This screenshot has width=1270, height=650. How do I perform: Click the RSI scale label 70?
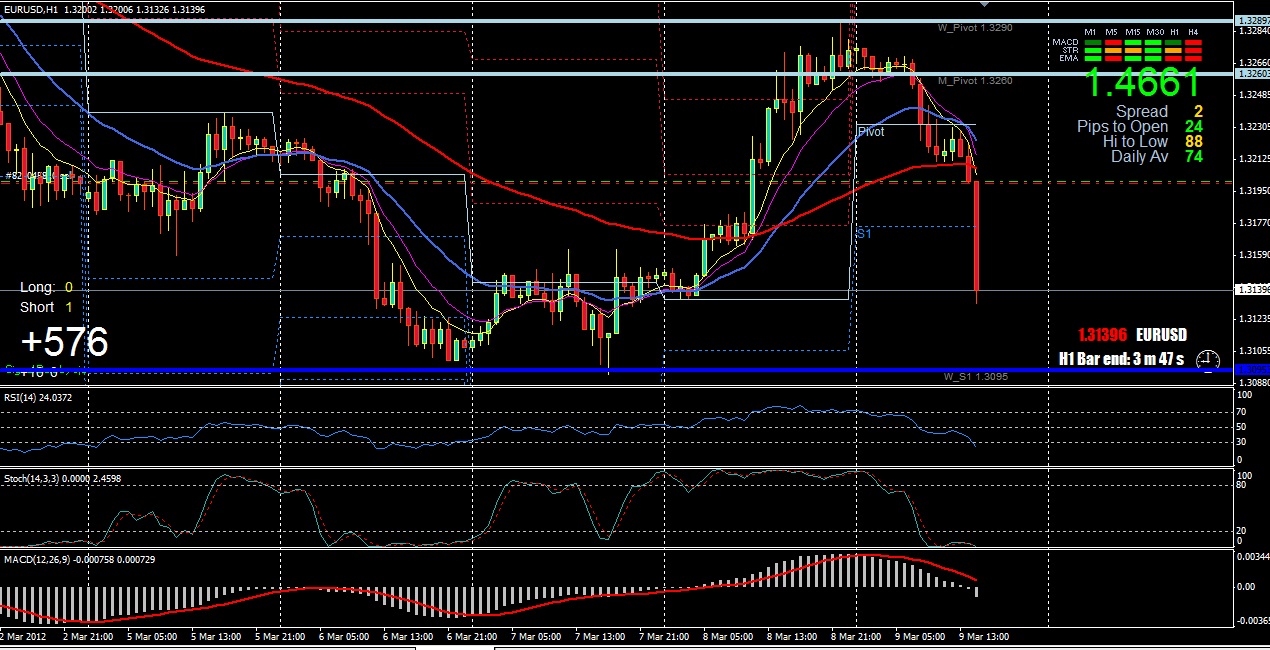pos(1241,411)
